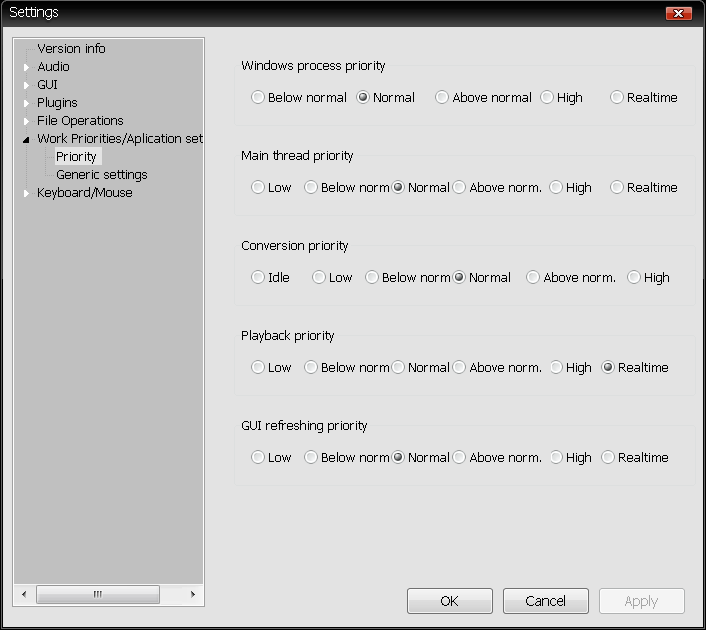Screen dimensions: 706x630
Task: Open the Keyboard/Mouse category
Action: pos(85,193)
